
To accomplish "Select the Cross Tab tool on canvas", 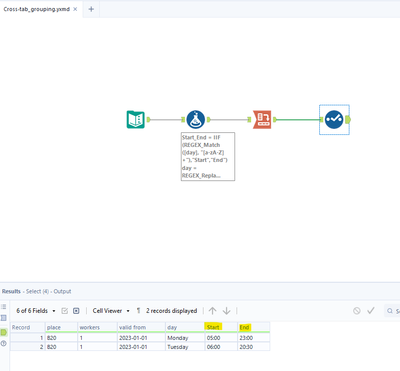I will (262, 119).
